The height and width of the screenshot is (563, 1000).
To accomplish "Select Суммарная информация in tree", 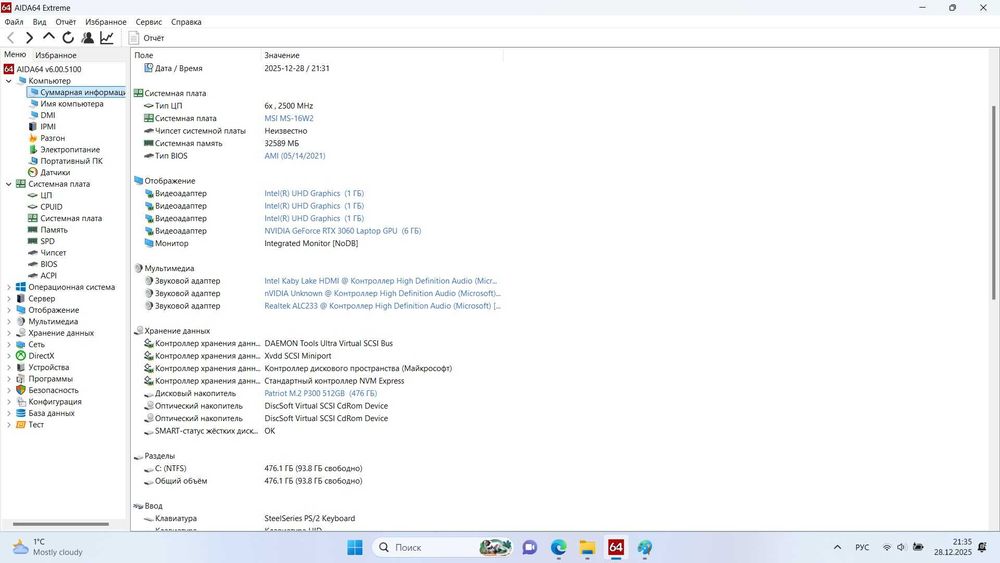I will coord(77,92).
